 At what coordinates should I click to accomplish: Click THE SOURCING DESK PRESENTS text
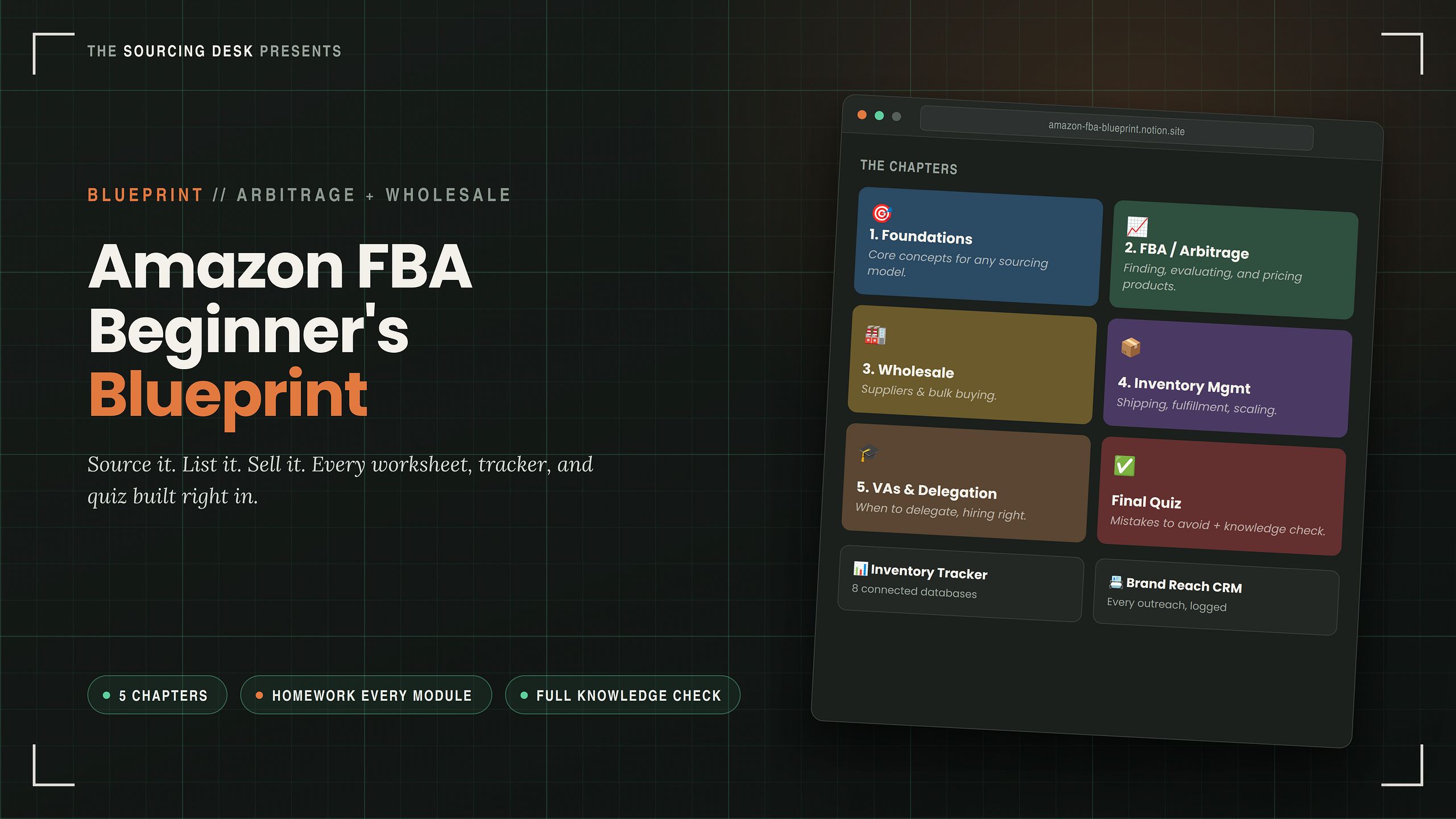(x=214, y=51)
